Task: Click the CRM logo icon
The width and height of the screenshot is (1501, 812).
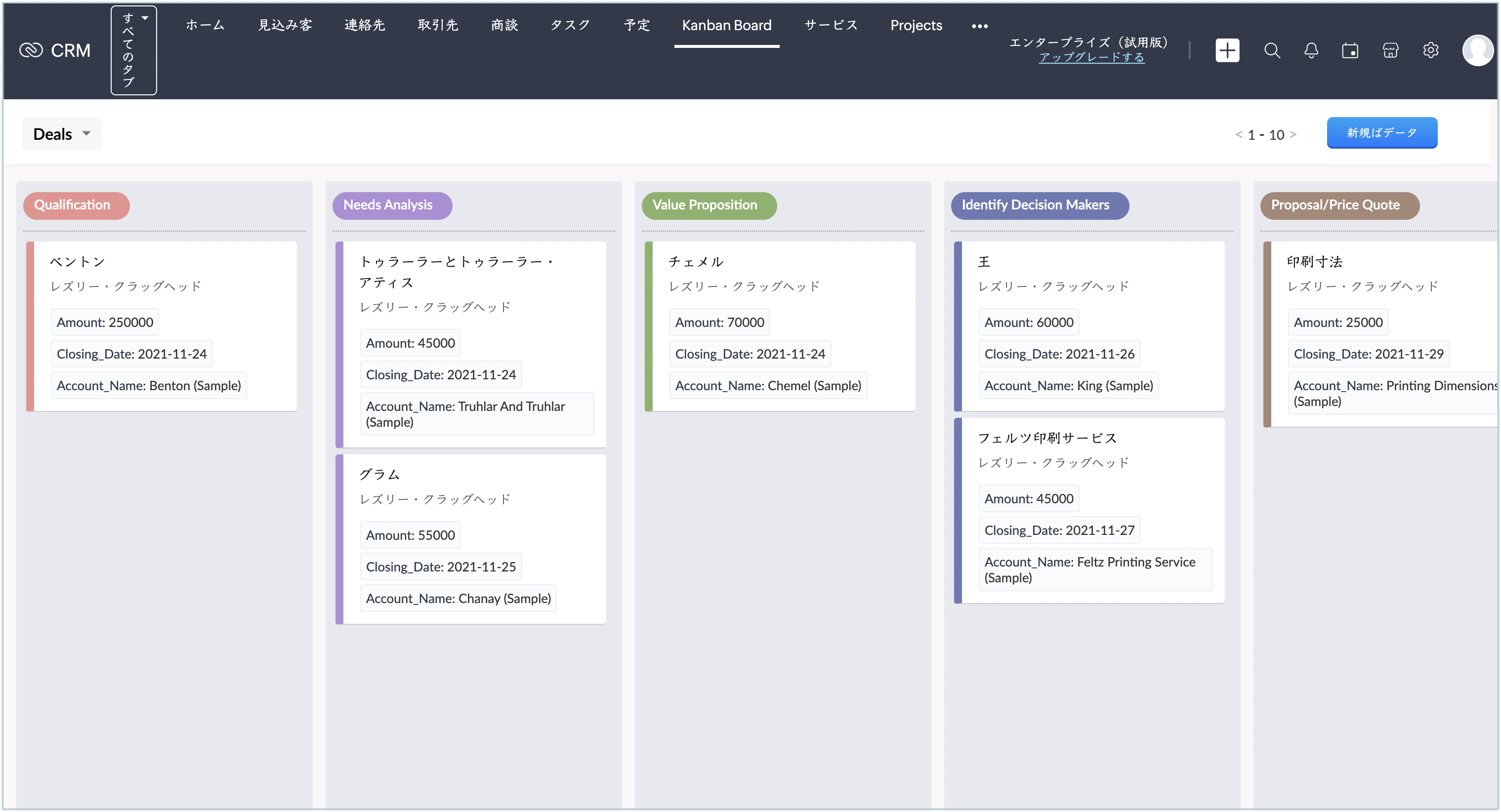Action: coord(31,51)
